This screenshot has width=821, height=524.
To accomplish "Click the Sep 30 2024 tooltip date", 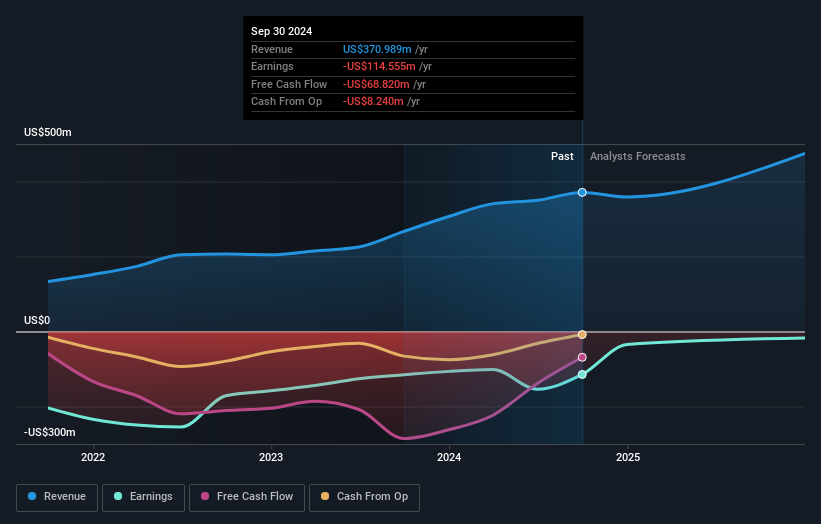I will pyautogui.click(x=282, y=31).
